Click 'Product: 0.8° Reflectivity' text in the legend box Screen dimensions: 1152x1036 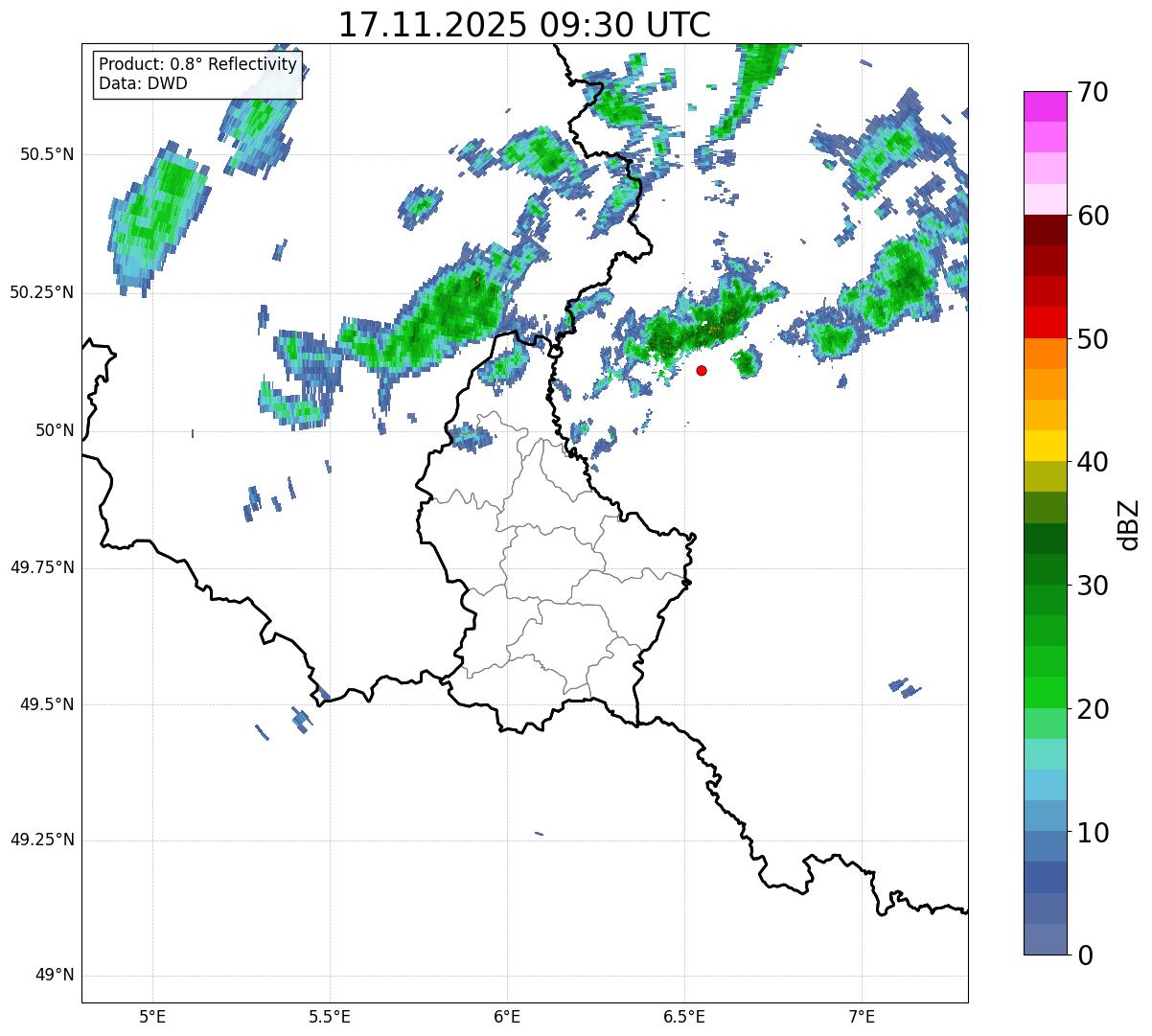[x=198, y=64]
